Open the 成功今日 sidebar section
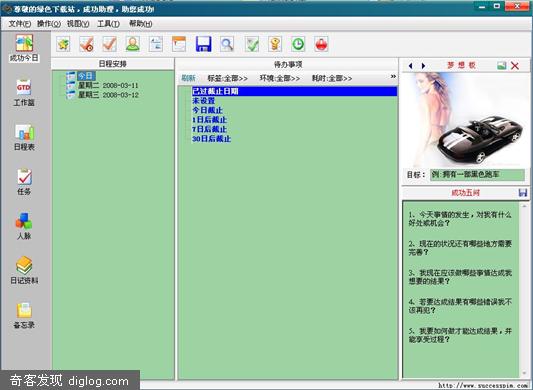 pos(24,48)
